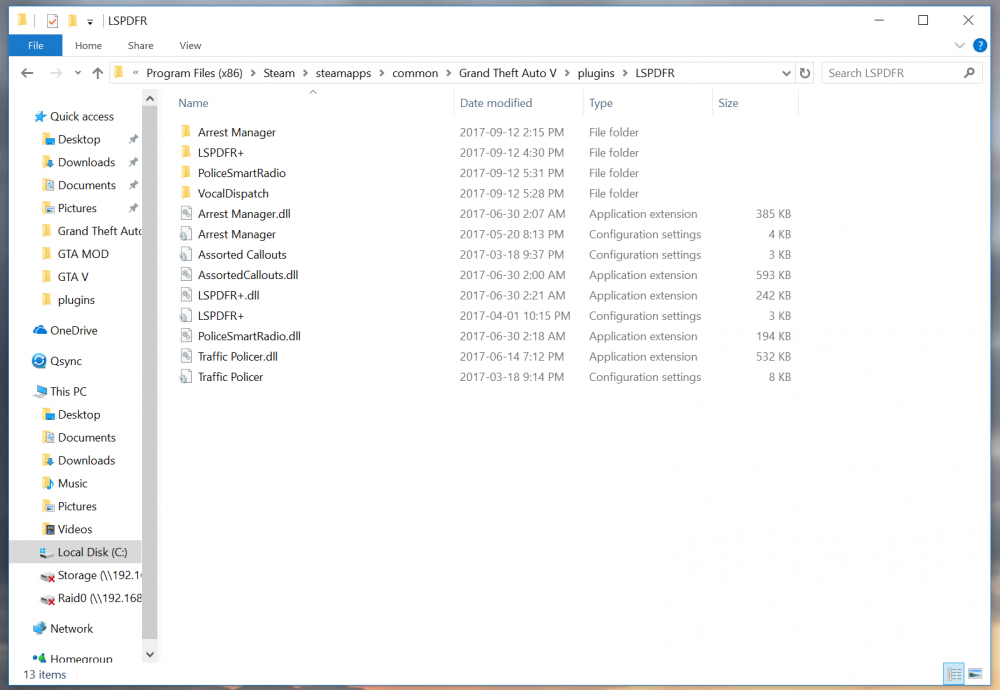Screen dimensions: 1000x690
Task: Click the Back navigation arrow
Action: [x=27, y=73]
